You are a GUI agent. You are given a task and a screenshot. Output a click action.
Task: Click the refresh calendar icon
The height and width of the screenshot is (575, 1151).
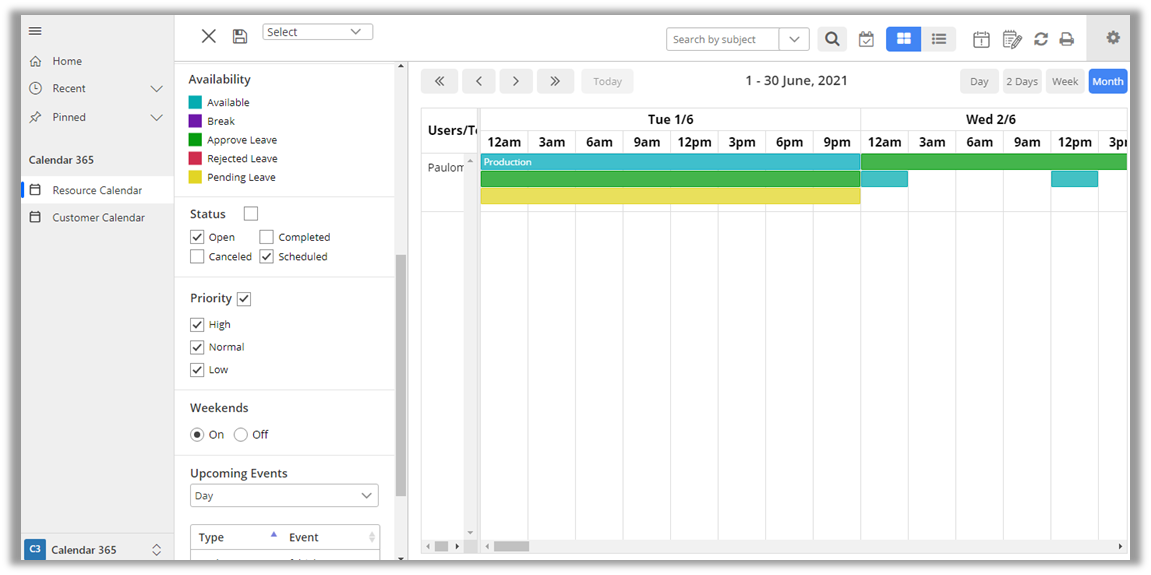pos(1041,39)
